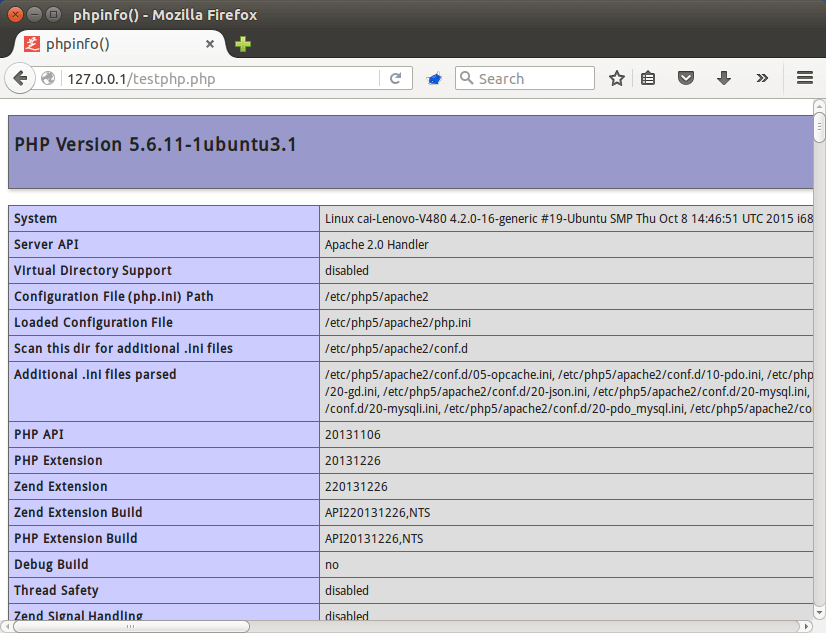
Task: Minimize the Firefox window
Action: 34,14
